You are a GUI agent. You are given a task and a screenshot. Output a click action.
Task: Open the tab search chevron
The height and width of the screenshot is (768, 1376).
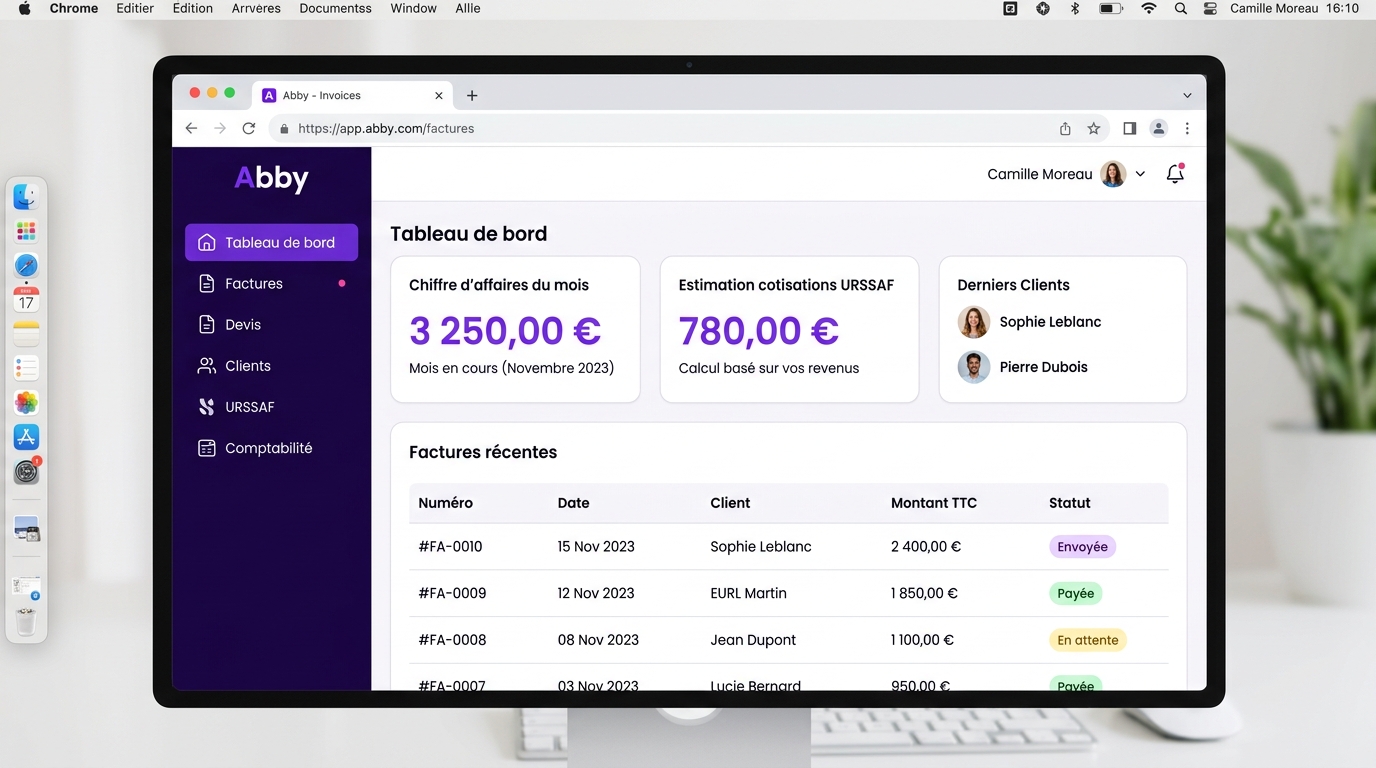tap(1187, 96)
